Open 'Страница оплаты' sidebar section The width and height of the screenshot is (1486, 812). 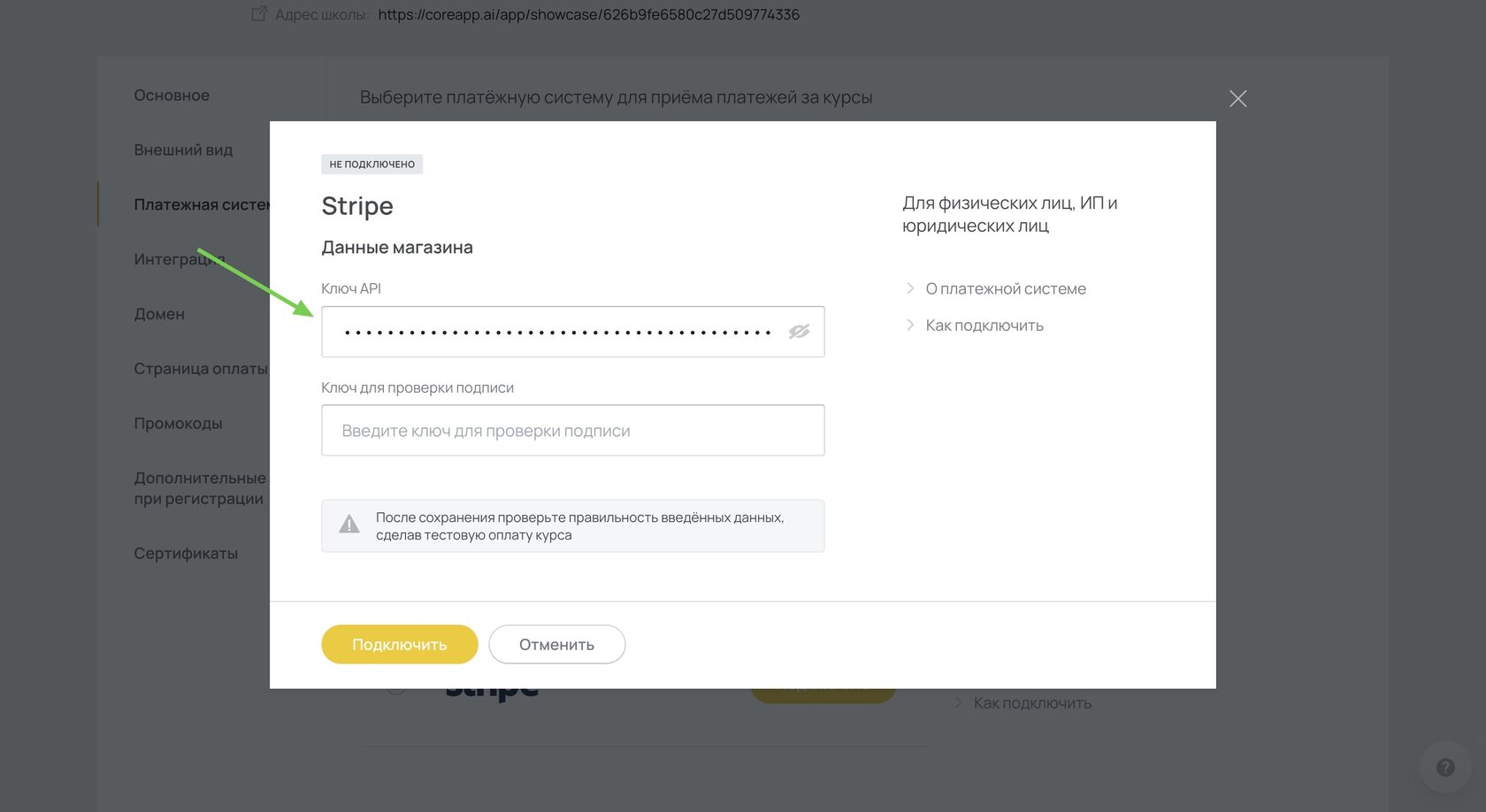[x=201, y=369]
